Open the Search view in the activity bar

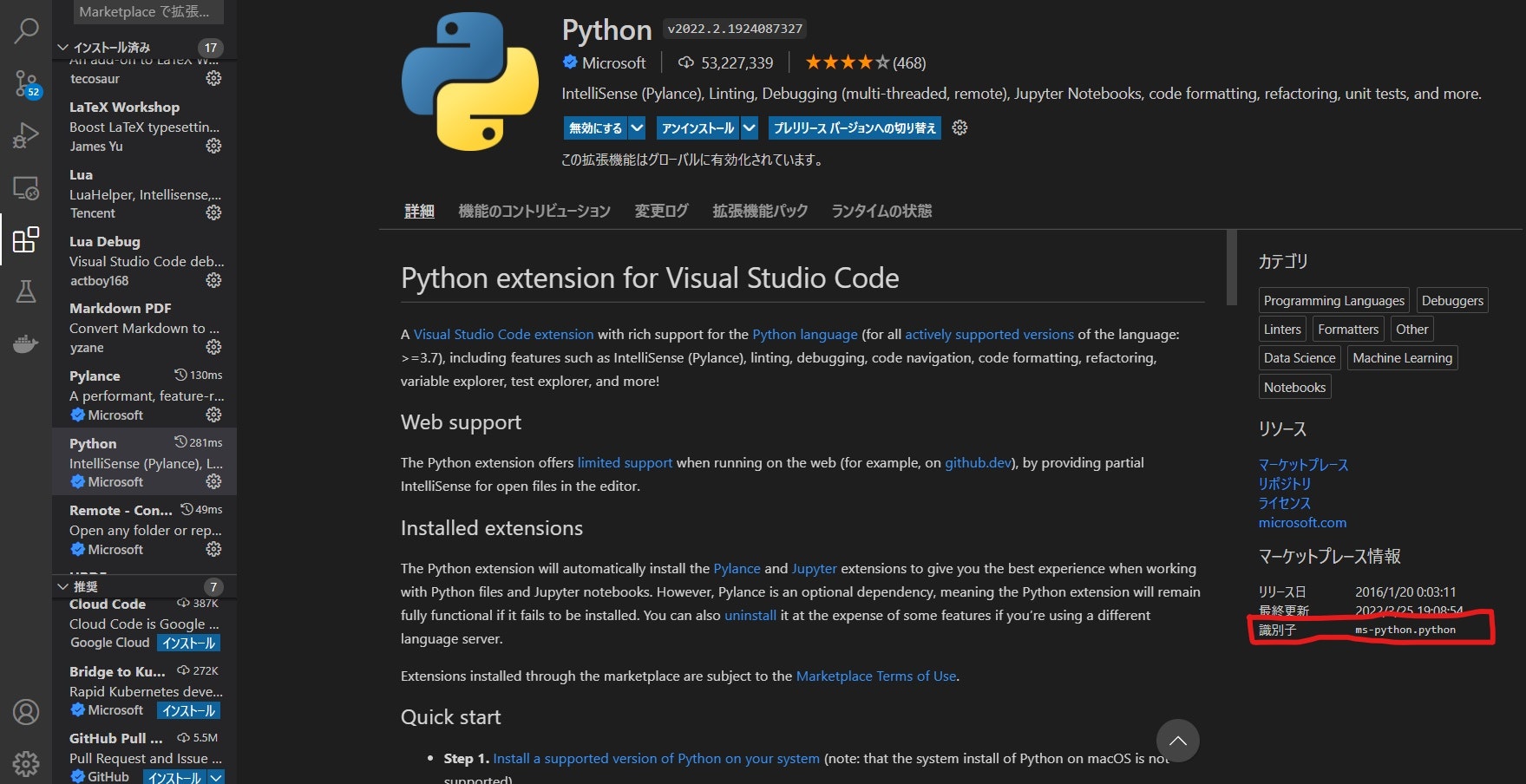25,30
